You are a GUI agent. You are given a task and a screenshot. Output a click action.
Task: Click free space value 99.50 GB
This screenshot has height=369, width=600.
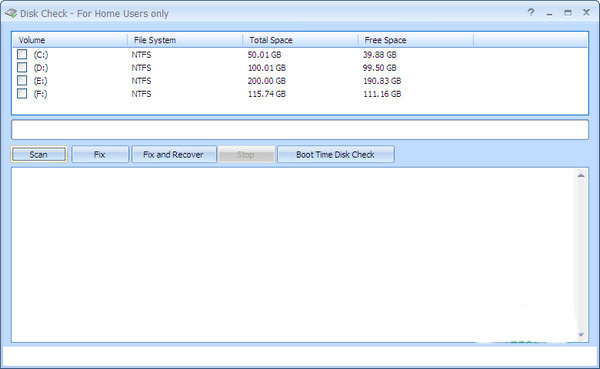click(x=380, y=68)
